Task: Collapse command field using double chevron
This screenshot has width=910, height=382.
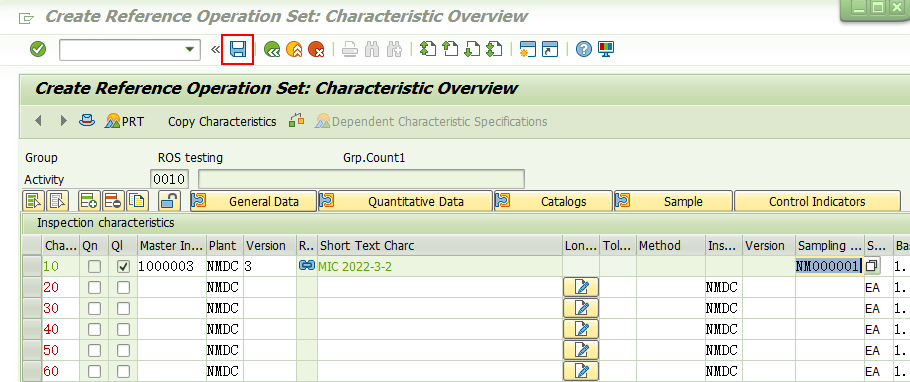Action: click(x=215, y=50)
